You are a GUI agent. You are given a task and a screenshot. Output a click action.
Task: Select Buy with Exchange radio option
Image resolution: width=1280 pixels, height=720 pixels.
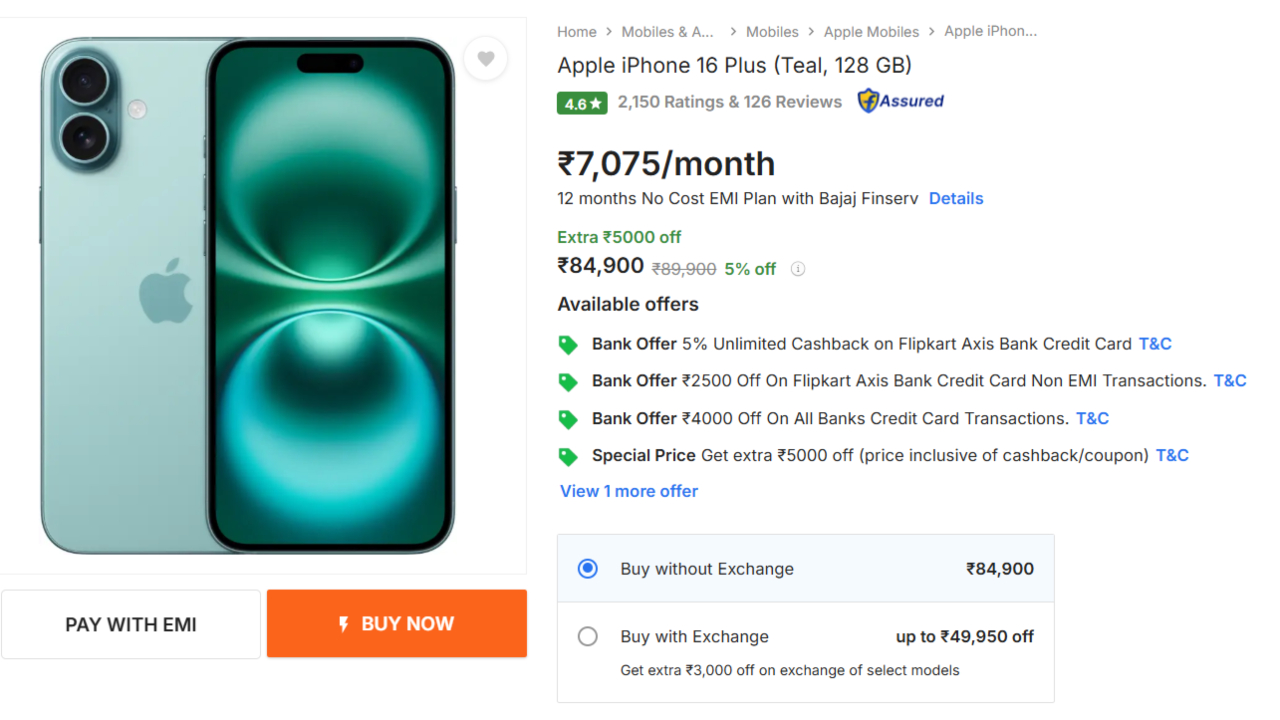pos(588,637)
